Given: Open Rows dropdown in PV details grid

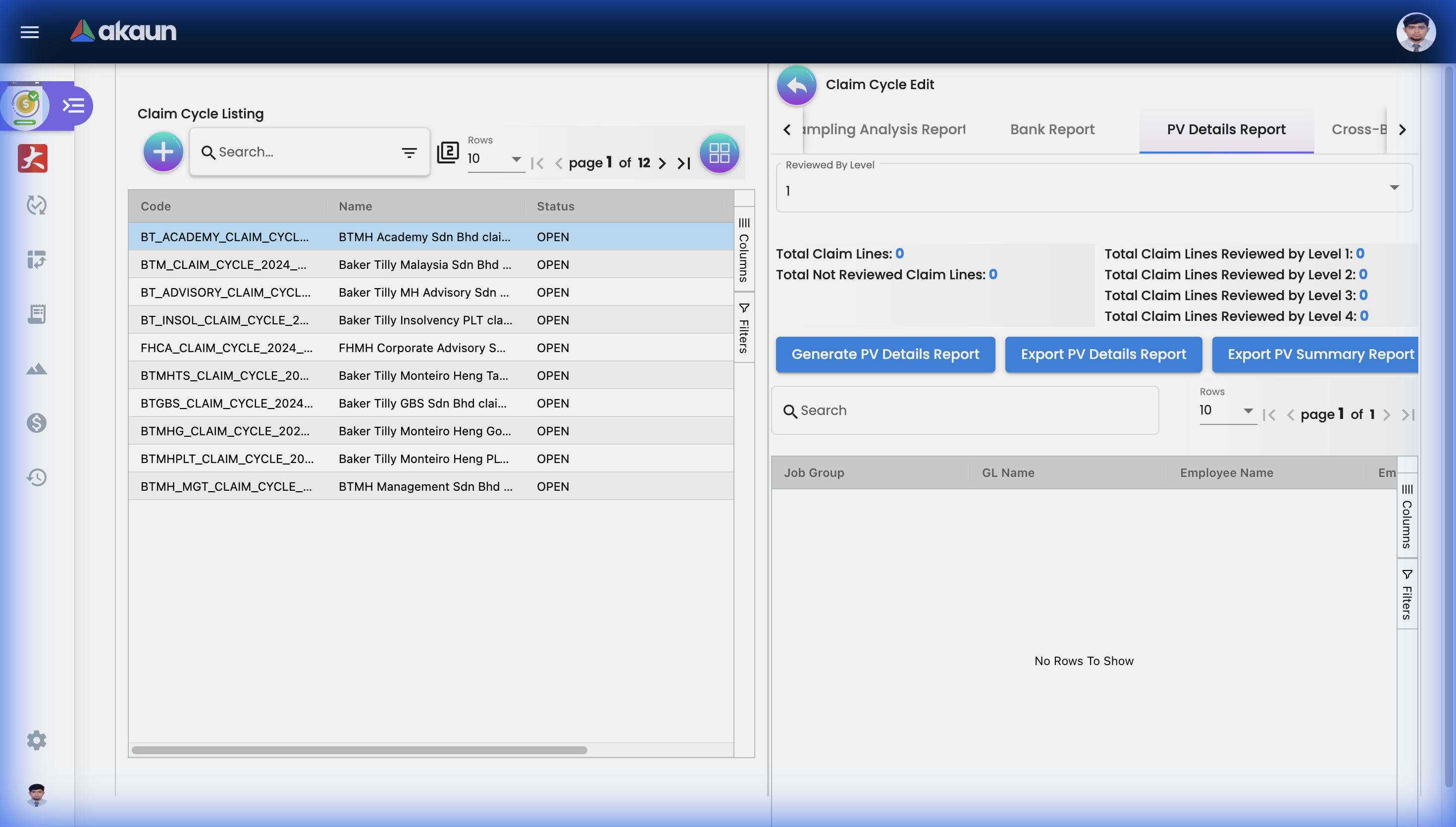Looking at the screenshot, I should [x=1227, y=411].
